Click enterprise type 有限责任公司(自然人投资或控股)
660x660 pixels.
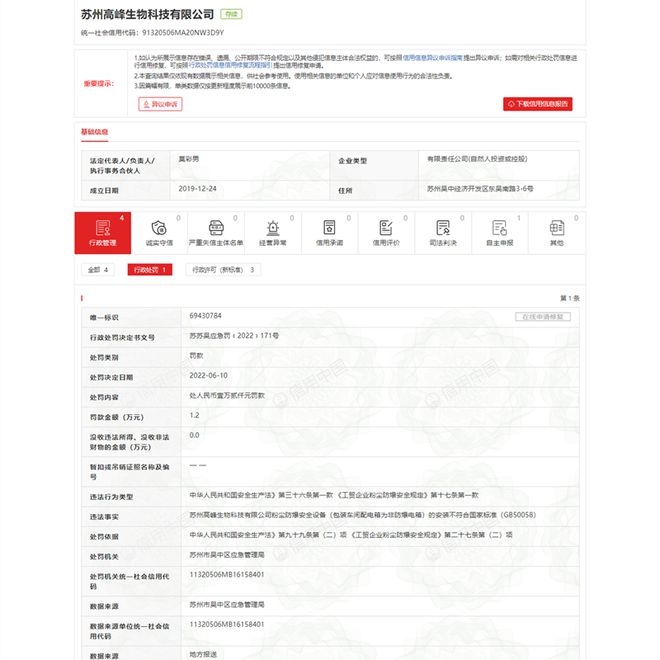(477, 159)
